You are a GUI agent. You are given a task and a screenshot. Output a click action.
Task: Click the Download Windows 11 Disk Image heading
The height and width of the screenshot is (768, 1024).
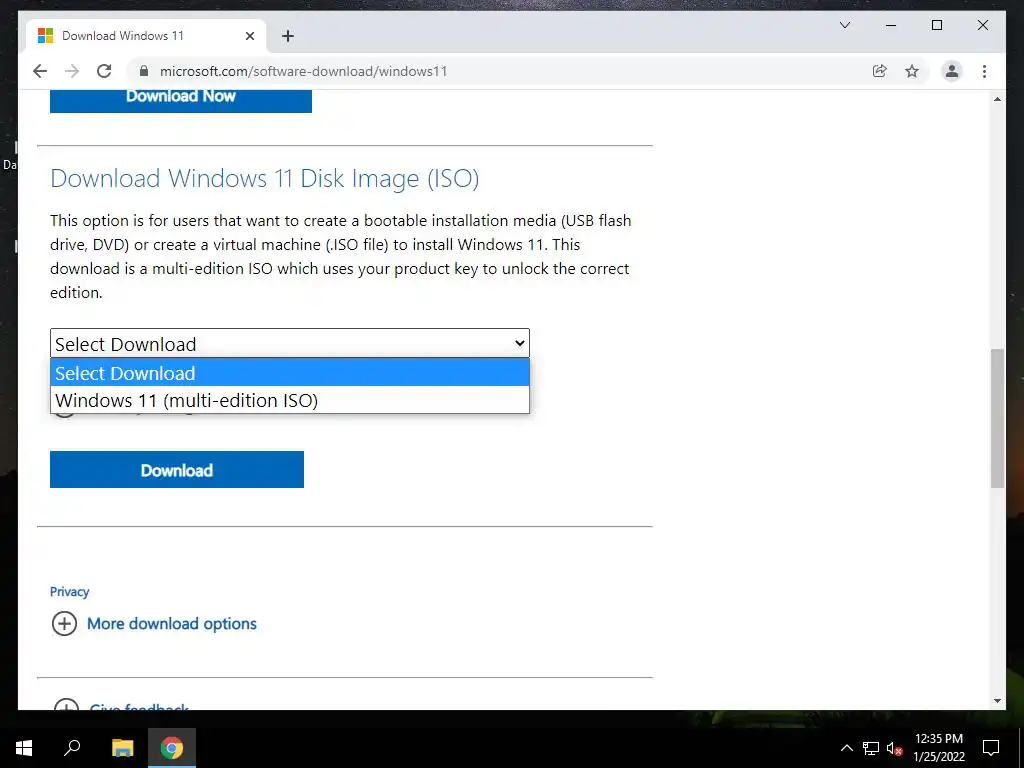click(264, 178)
